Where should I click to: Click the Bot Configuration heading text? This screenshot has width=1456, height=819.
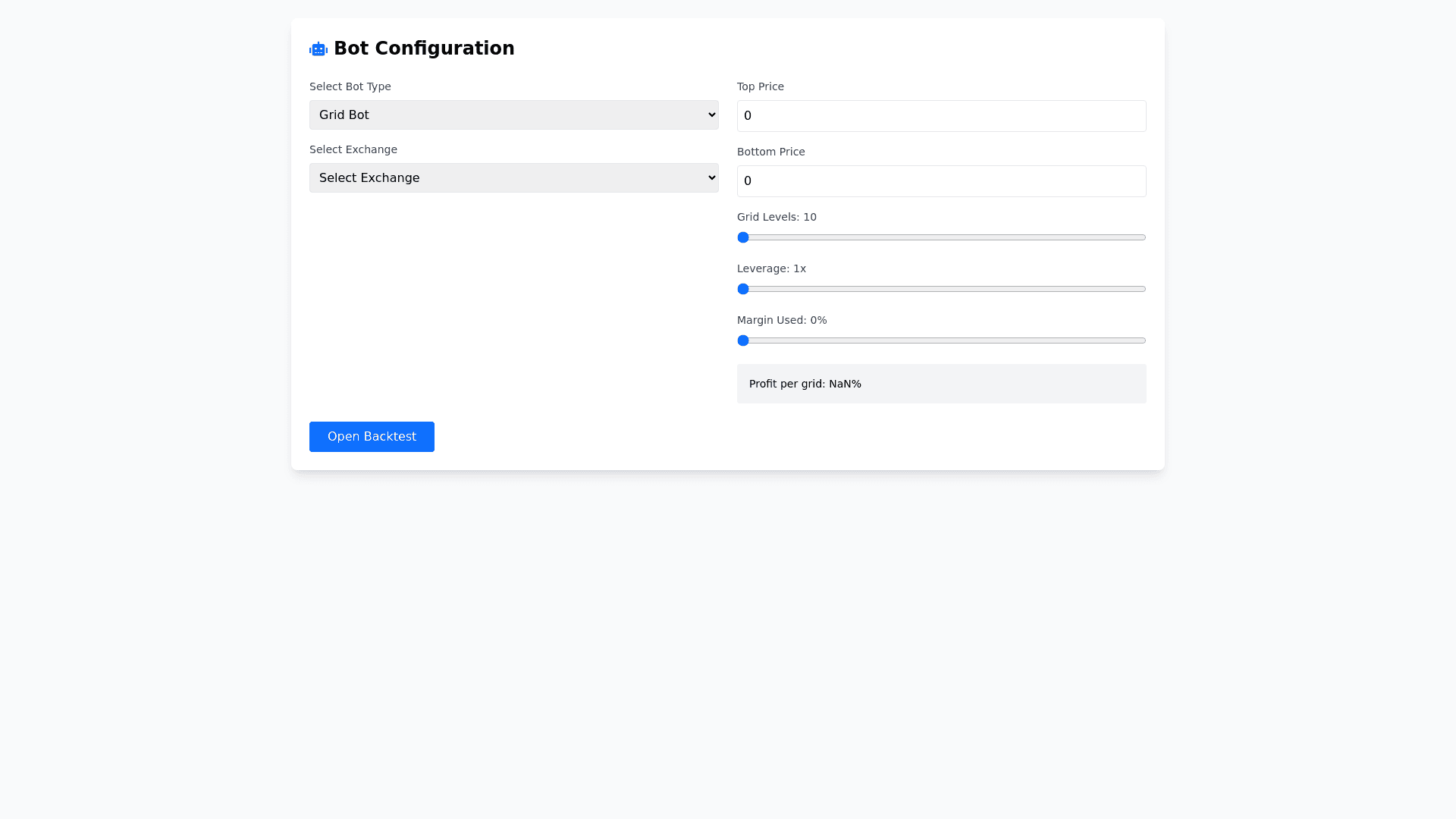[424, 49]
